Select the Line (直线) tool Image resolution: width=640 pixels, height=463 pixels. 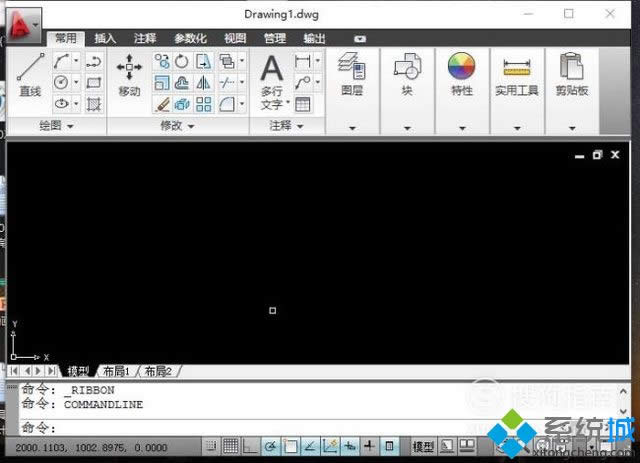(x=30, y=75)
